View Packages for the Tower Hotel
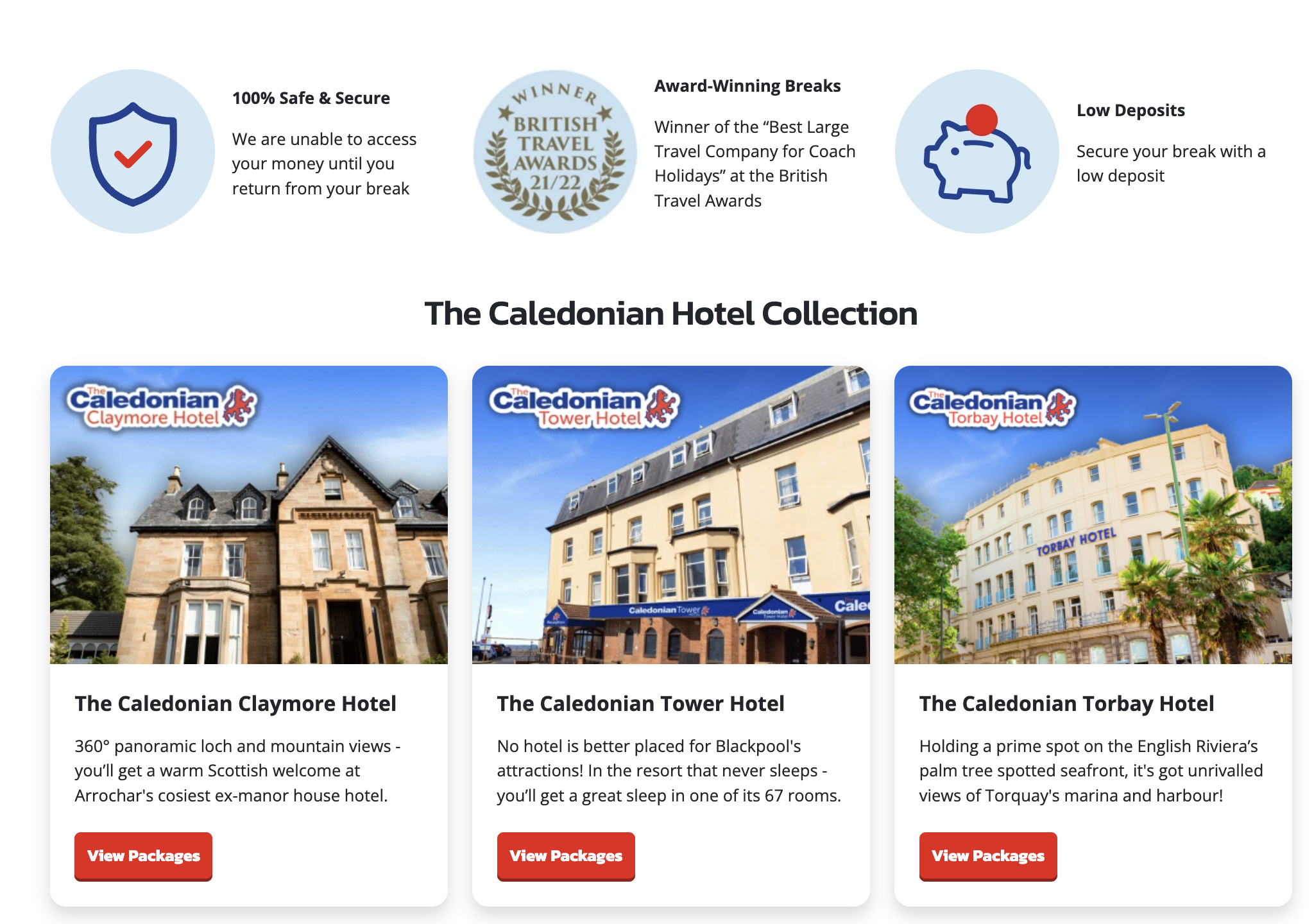Image resolution: width=1314 pixels, height=924 pixels. [x=566, y=856]
